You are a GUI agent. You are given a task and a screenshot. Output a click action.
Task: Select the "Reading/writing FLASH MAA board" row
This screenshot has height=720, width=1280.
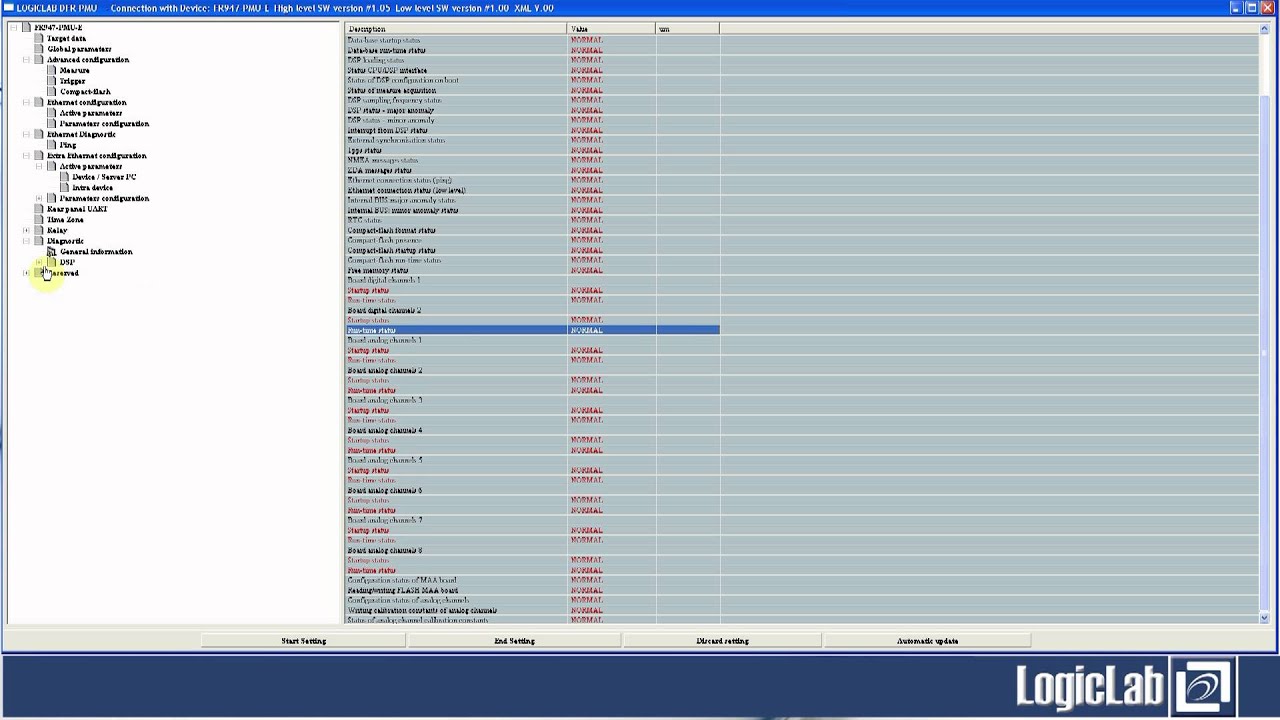(532, 590)
